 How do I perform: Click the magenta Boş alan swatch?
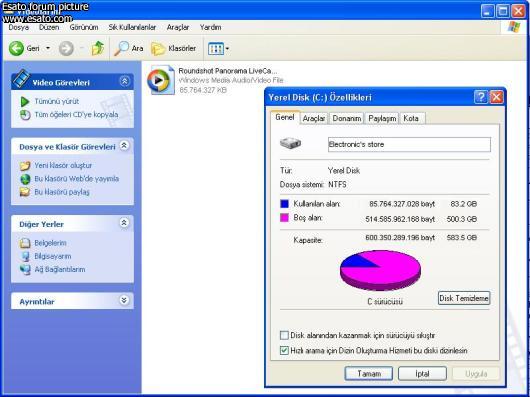click(284, 218)
